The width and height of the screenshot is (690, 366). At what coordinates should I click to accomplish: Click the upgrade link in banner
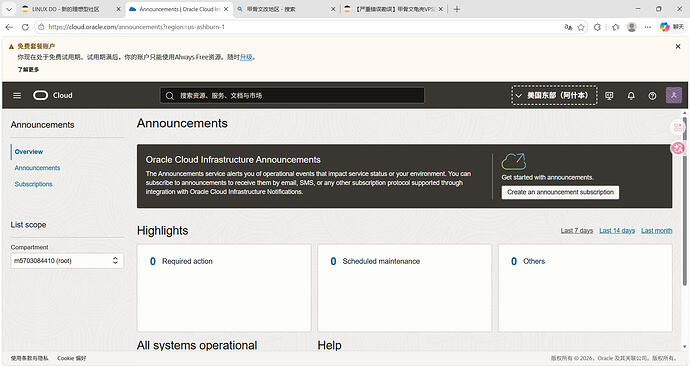[x=246, y=57]
